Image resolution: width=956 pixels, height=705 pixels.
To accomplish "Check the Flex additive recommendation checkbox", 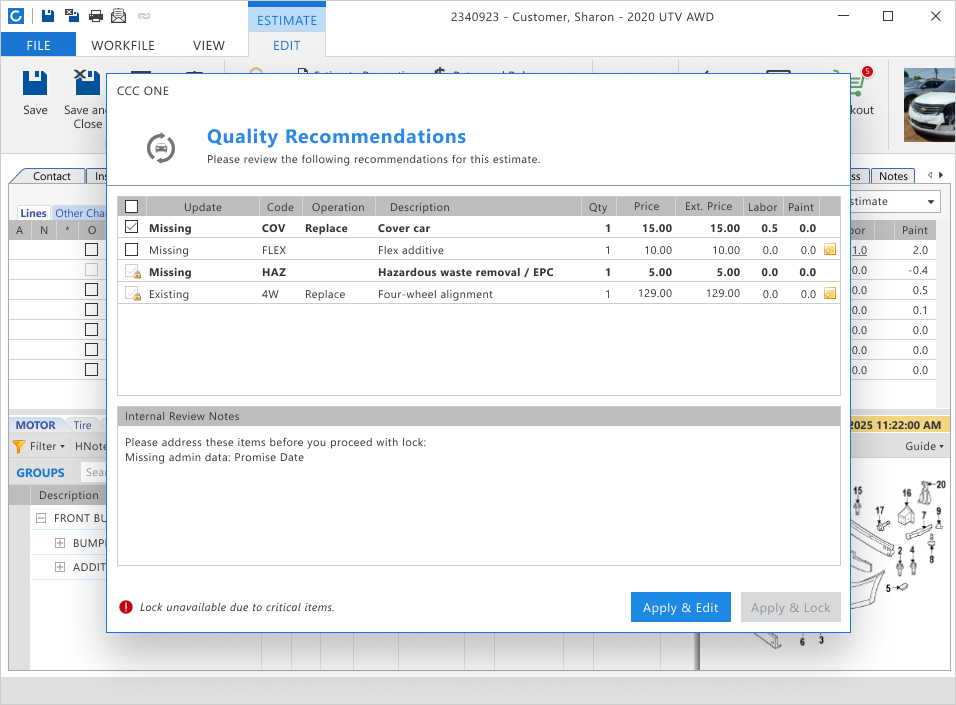I will click(132, 249).
